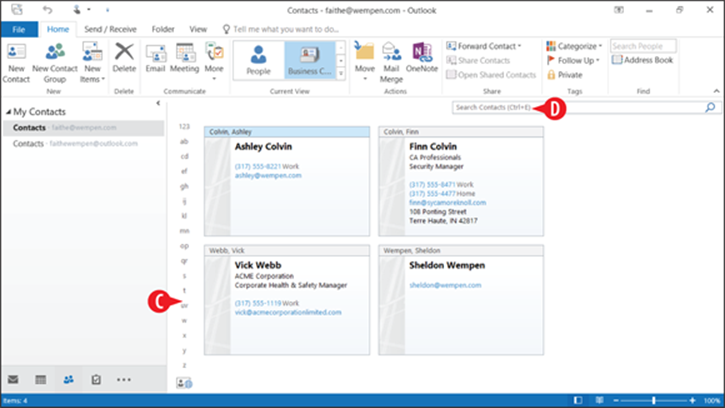Open the Follow Up dropdown
The height and width of the screenshot is (408, 725).
(573, 61)
